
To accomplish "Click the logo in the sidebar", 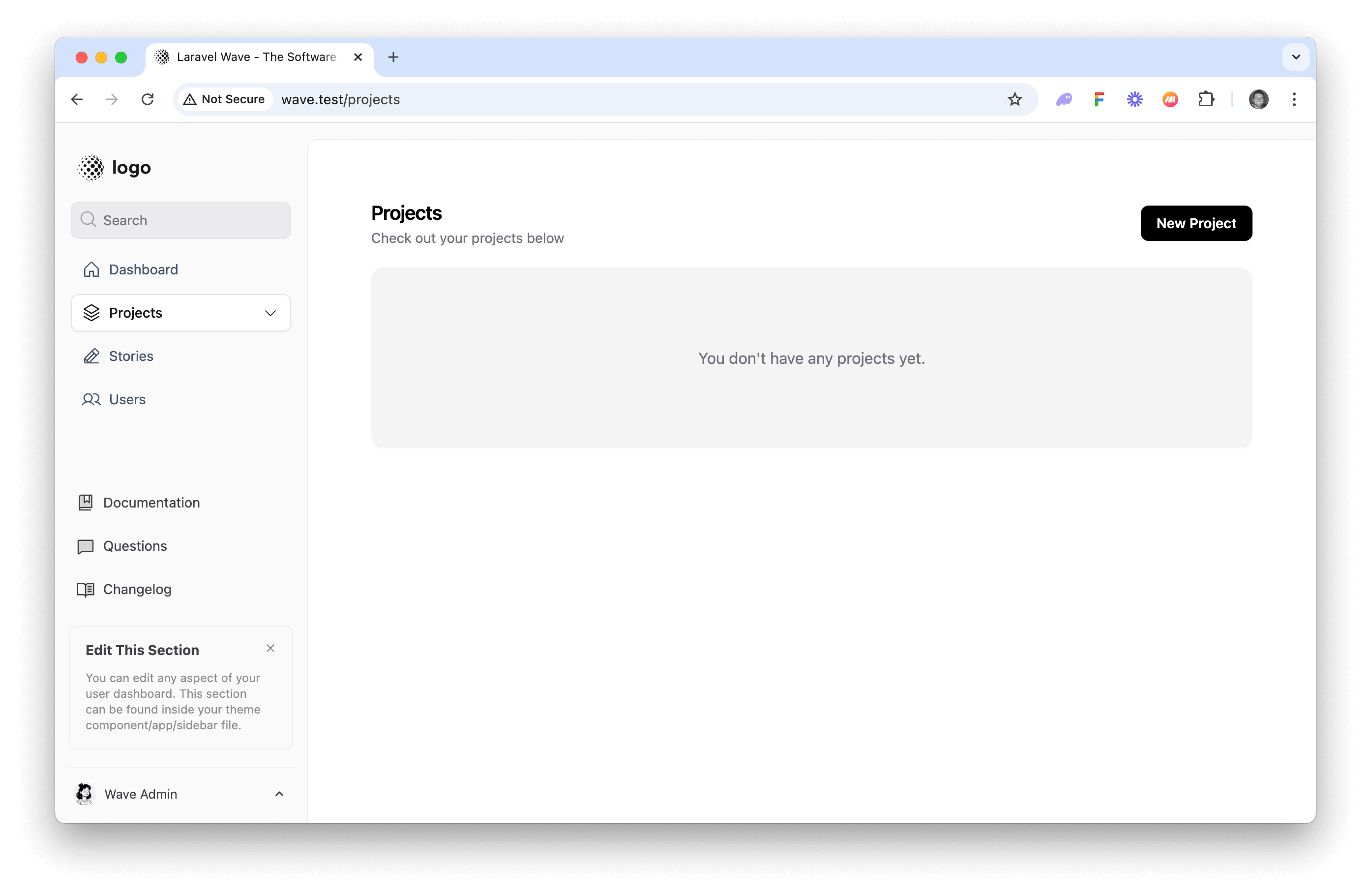I will (x=115, y=167).
